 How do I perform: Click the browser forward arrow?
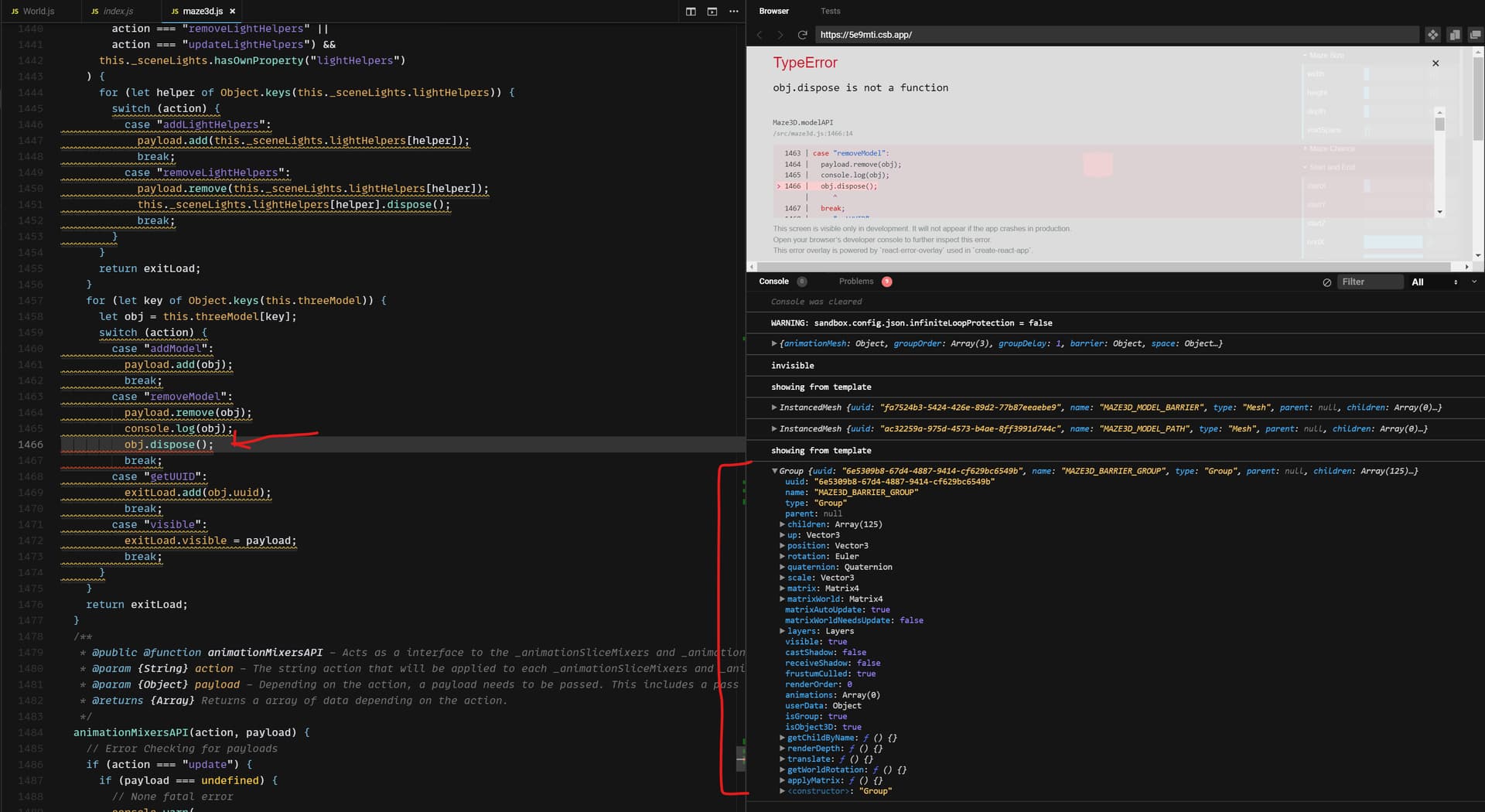click(x=780, y=35)
